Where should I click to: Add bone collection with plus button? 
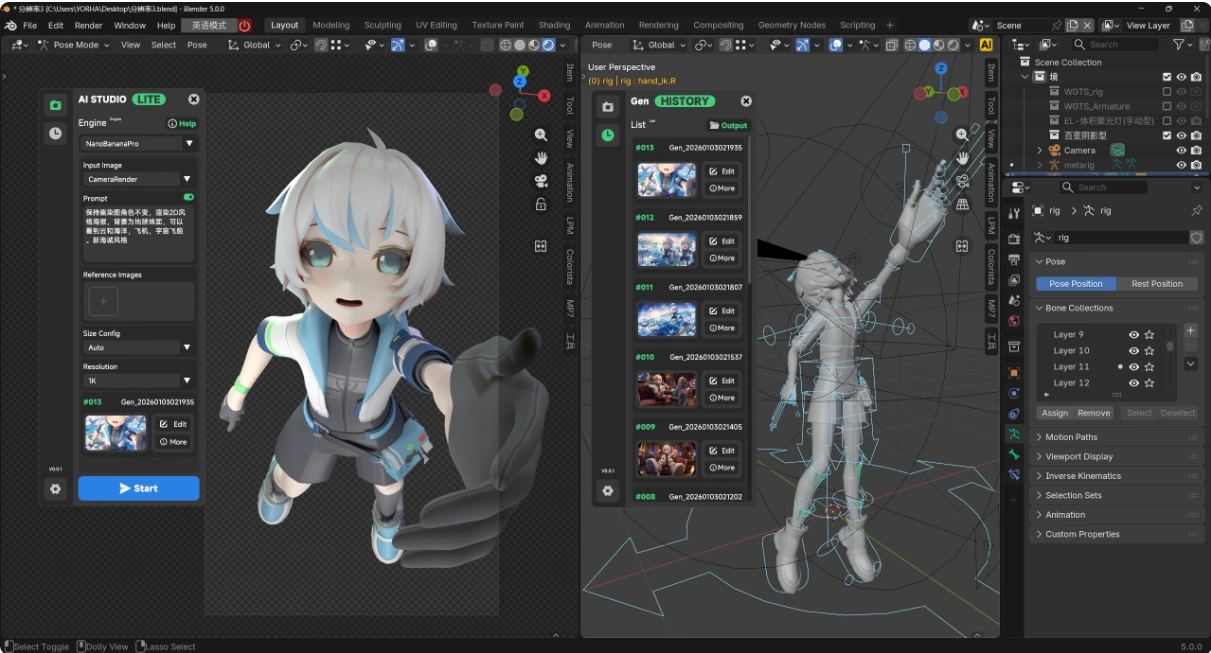coord(1190,330)
